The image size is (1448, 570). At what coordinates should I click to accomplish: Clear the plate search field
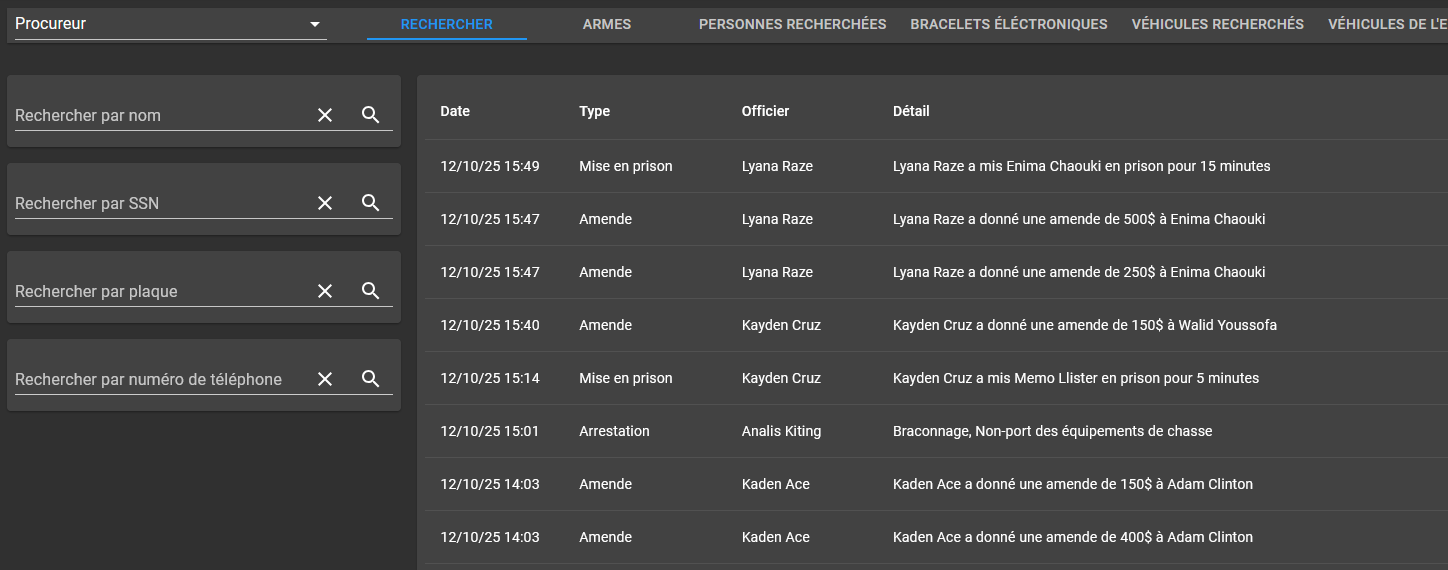click(x=325, y=291)
